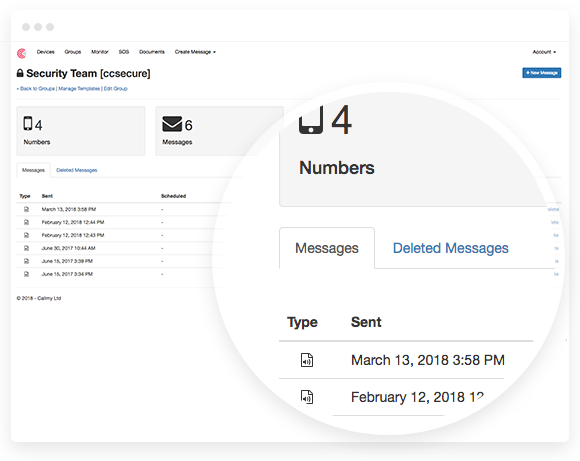The width and height of the screenshot is (580, 461).
Task: Click message icon for June 15, 2017 3:34 PM
Action: 26,274
